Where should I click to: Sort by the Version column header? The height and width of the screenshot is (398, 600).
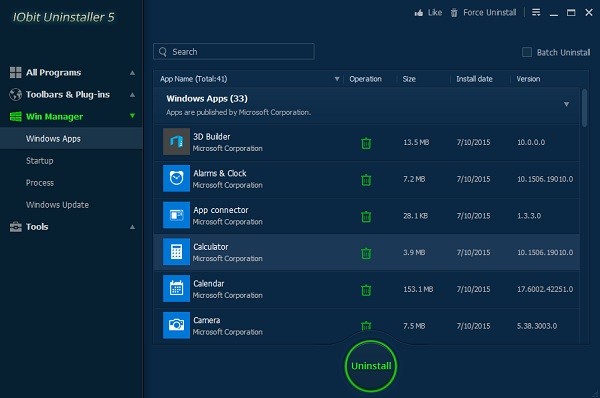[x=528, y=79]
